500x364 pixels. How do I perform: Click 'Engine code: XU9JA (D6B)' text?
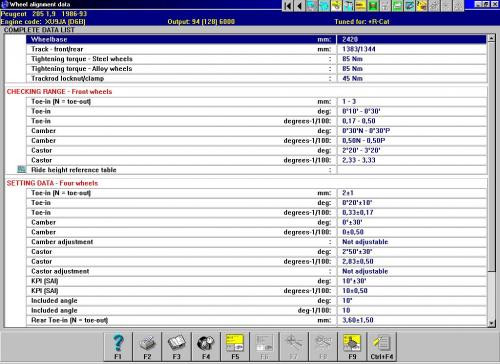pyautogui.click(x=43, y=22)
